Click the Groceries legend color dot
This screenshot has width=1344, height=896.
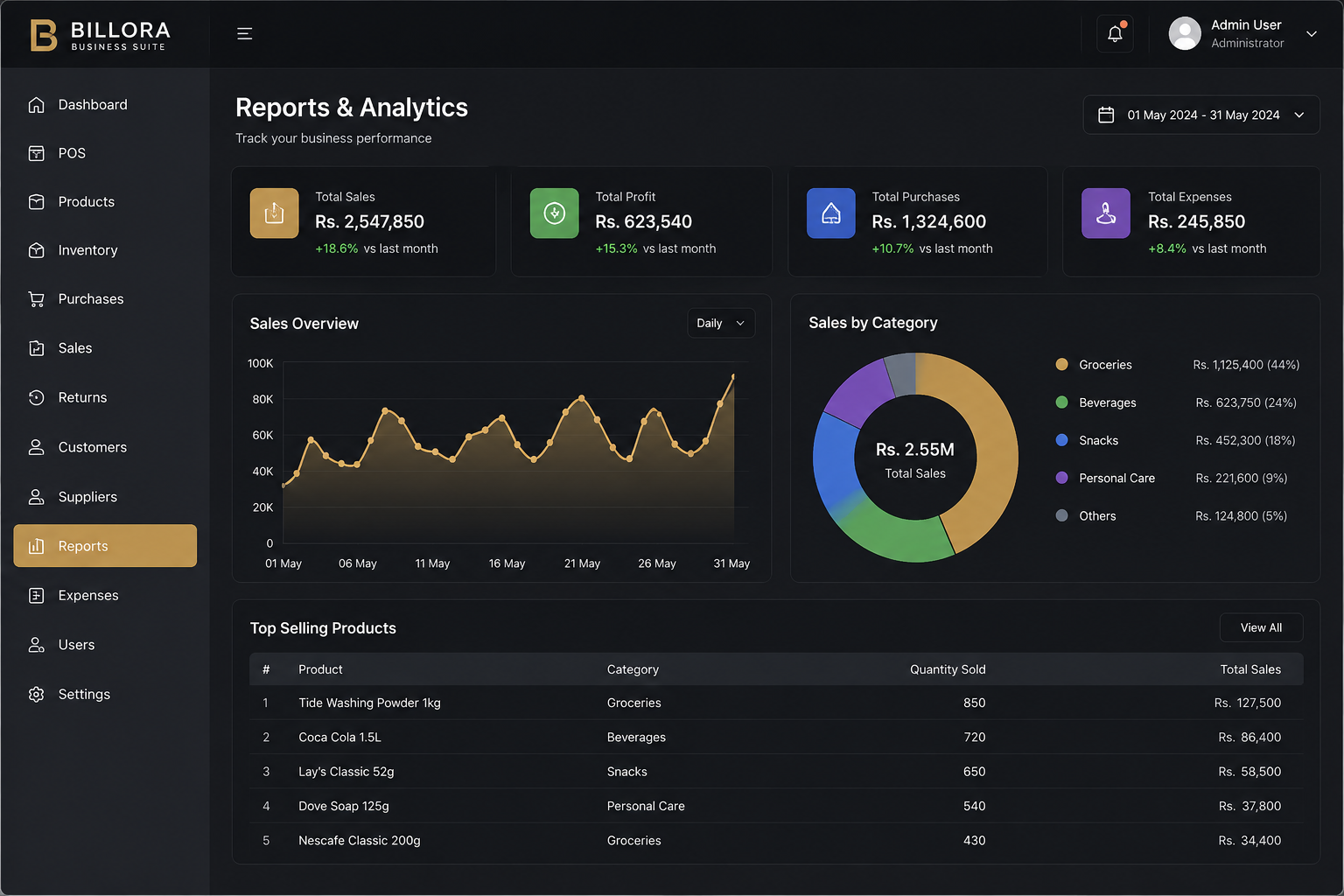coord(1061,365)
